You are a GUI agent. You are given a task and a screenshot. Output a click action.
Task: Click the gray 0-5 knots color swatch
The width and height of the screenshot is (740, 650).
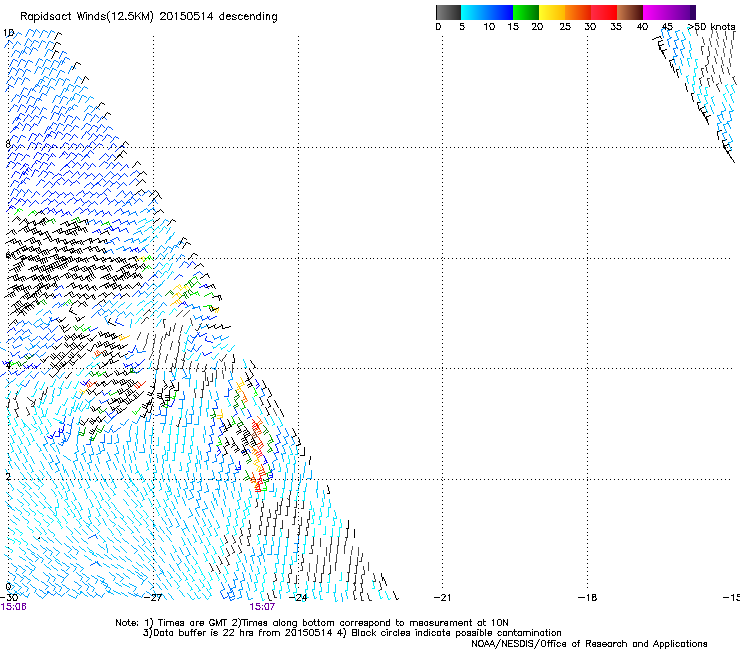click(x=448, y=12)
